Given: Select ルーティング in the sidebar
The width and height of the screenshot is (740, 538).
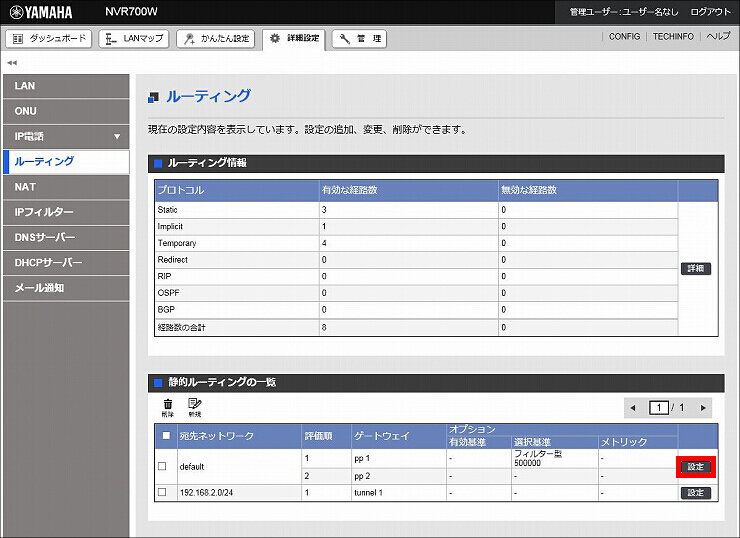Looking at the screenshot, I should 66,162.
